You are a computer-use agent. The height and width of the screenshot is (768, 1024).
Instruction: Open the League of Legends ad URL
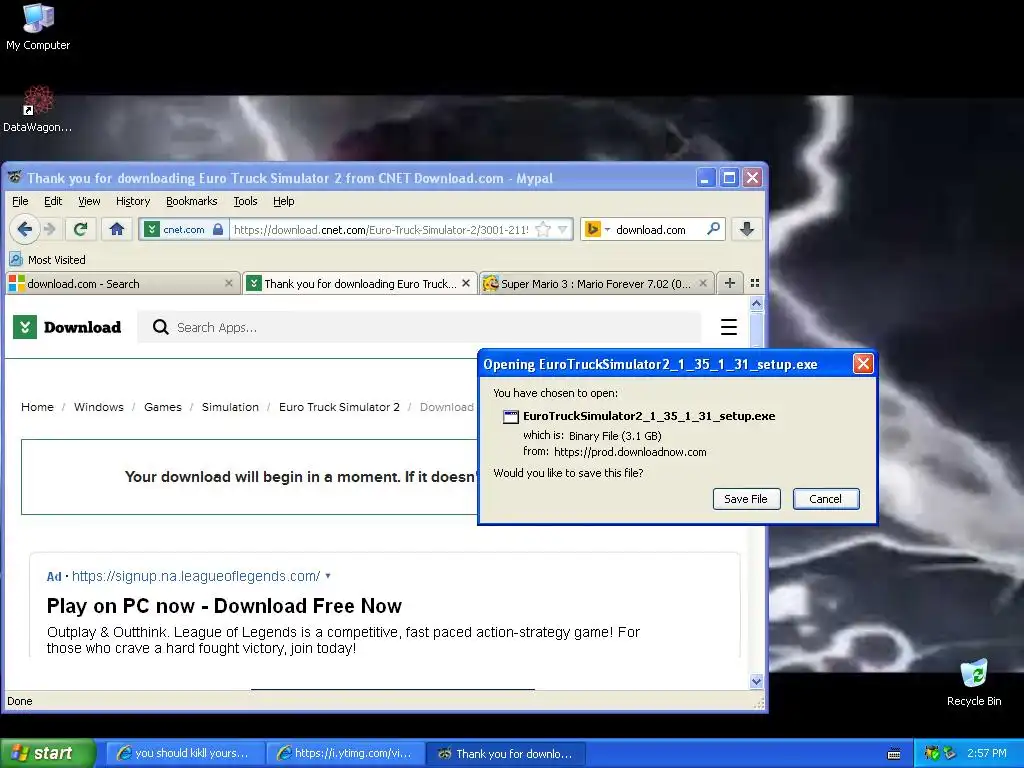196,576
